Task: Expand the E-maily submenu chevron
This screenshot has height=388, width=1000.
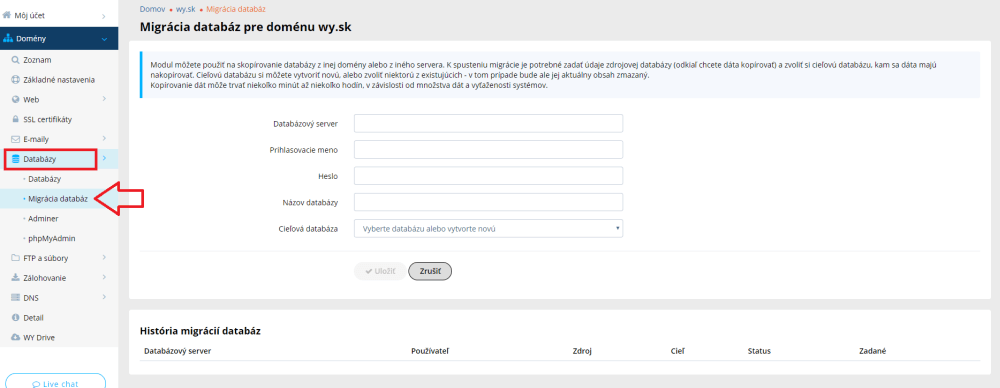Action: (104, 139)
